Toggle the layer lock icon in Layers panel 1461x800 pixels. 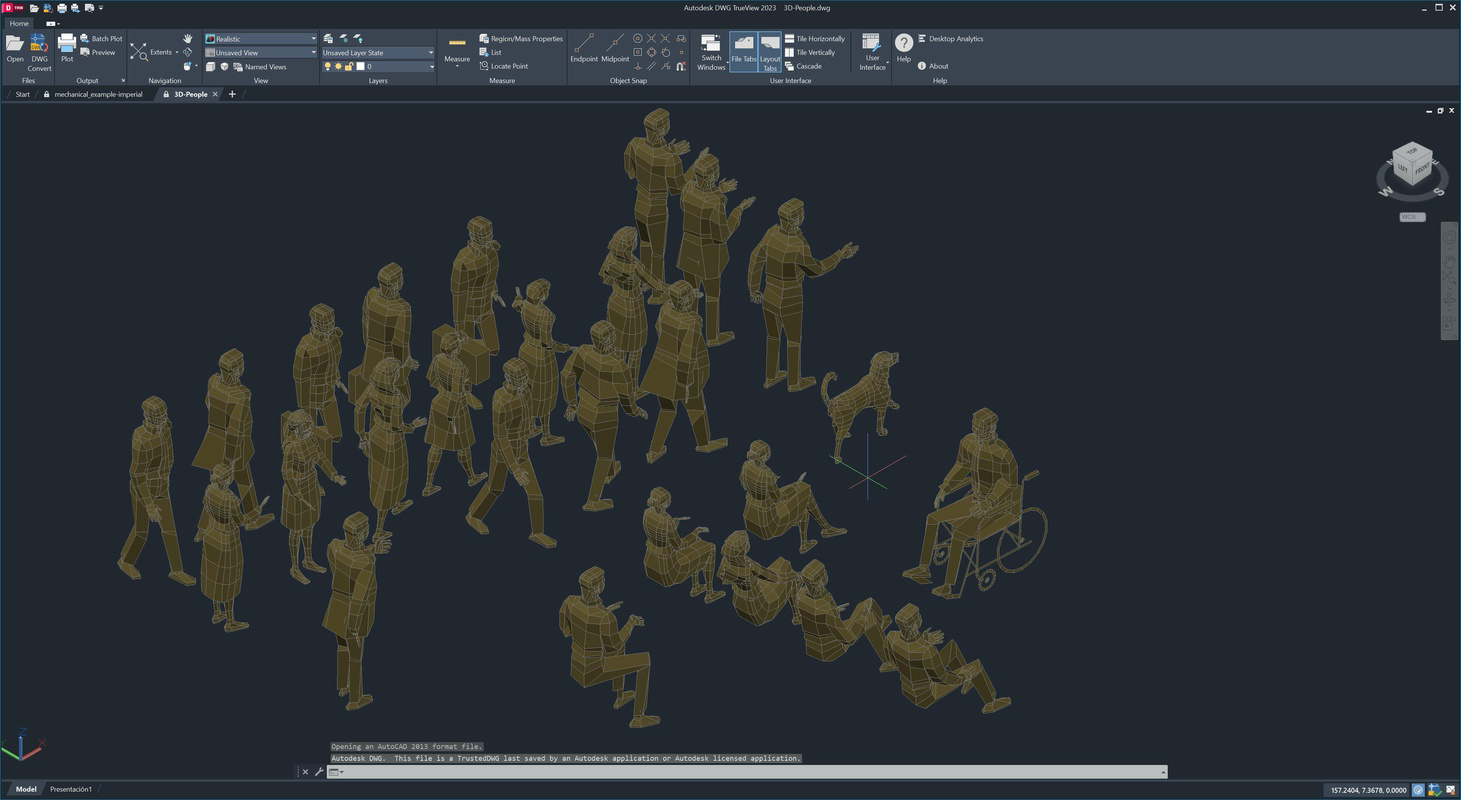pos(349,66)
